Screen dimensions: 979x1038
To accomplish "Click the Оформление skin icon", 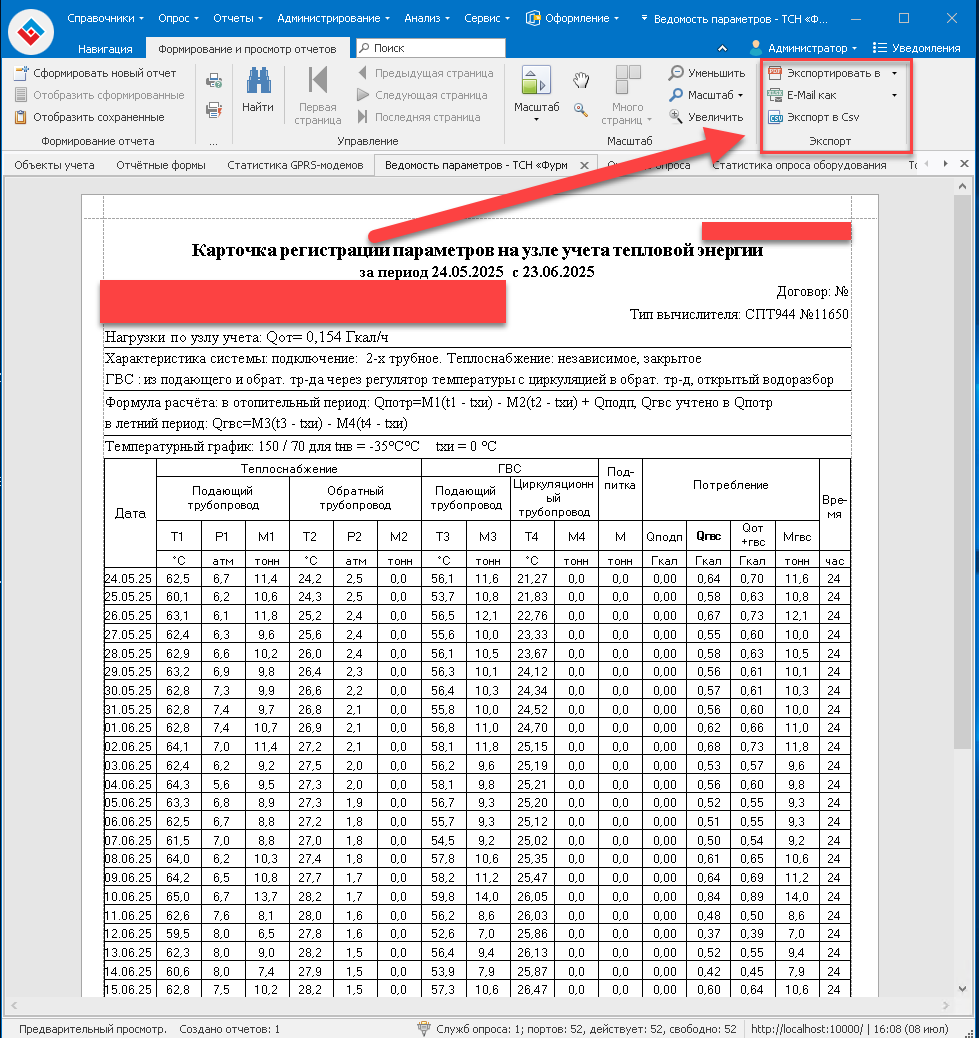I will click(533, 19).
